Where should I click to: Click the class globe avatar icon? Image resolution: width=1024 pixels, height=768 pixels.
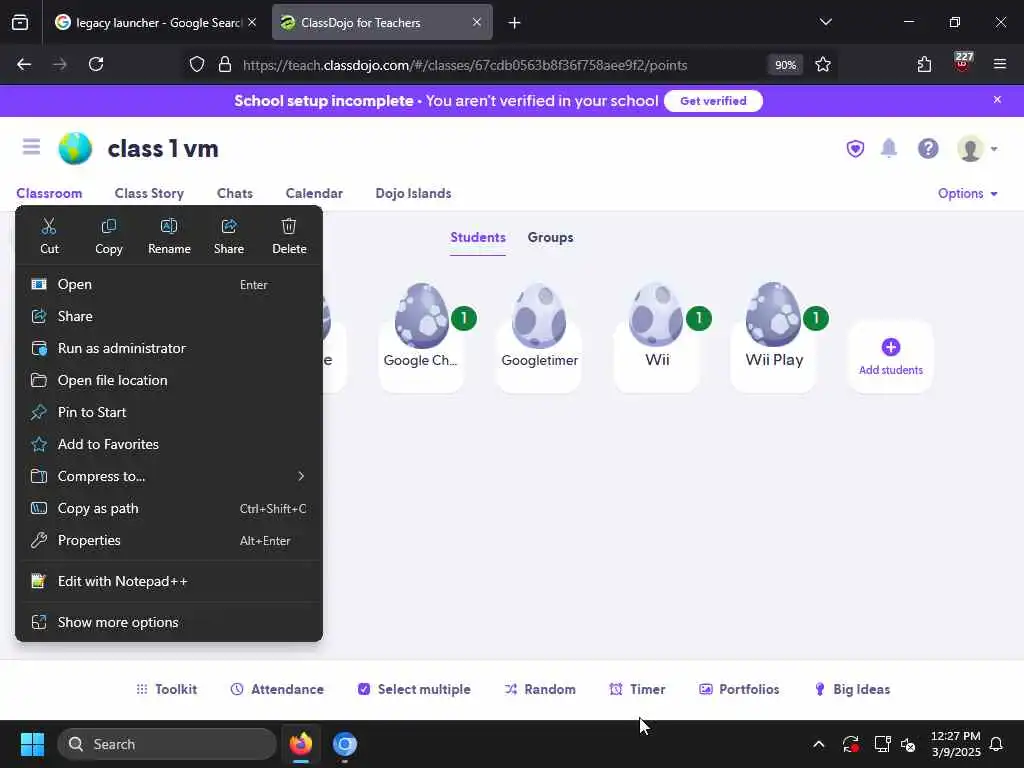(75, 148)
